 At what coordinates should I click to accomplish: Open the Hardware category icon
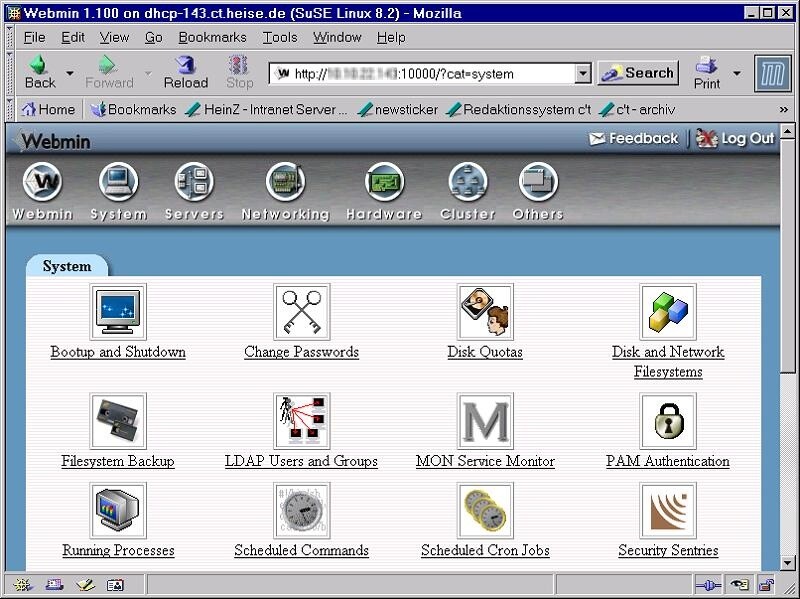384,184
